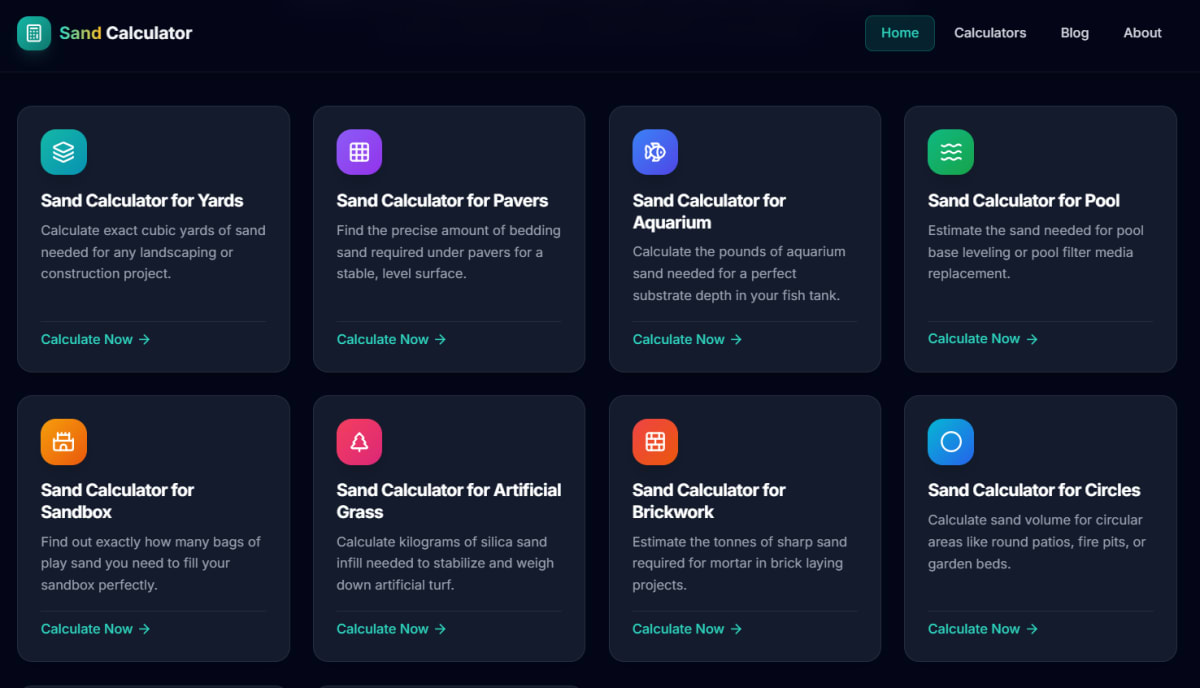This screenshot has height=688, width=1200.
Task: Click the Sand Calculator for Brickwork heading
Action: (x=709, y=501)
